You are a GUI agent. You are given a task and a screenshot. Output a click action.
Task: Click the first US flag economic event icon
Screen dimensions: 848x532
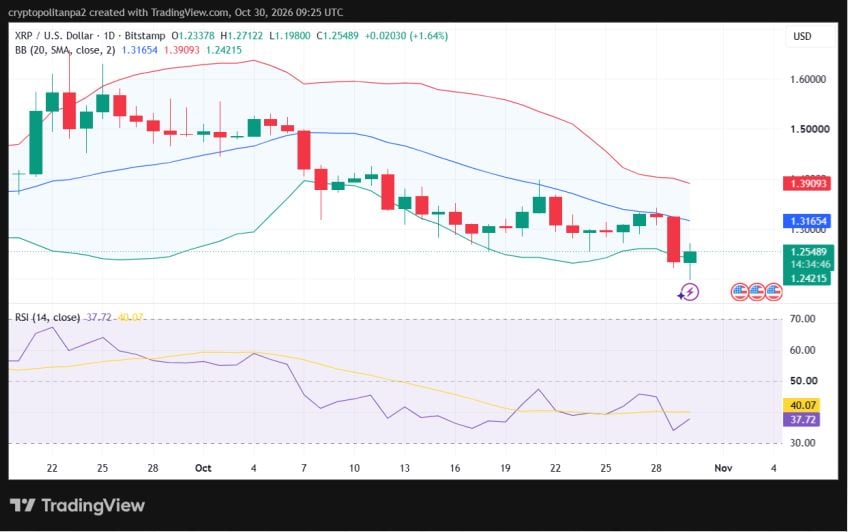[739, 292]
